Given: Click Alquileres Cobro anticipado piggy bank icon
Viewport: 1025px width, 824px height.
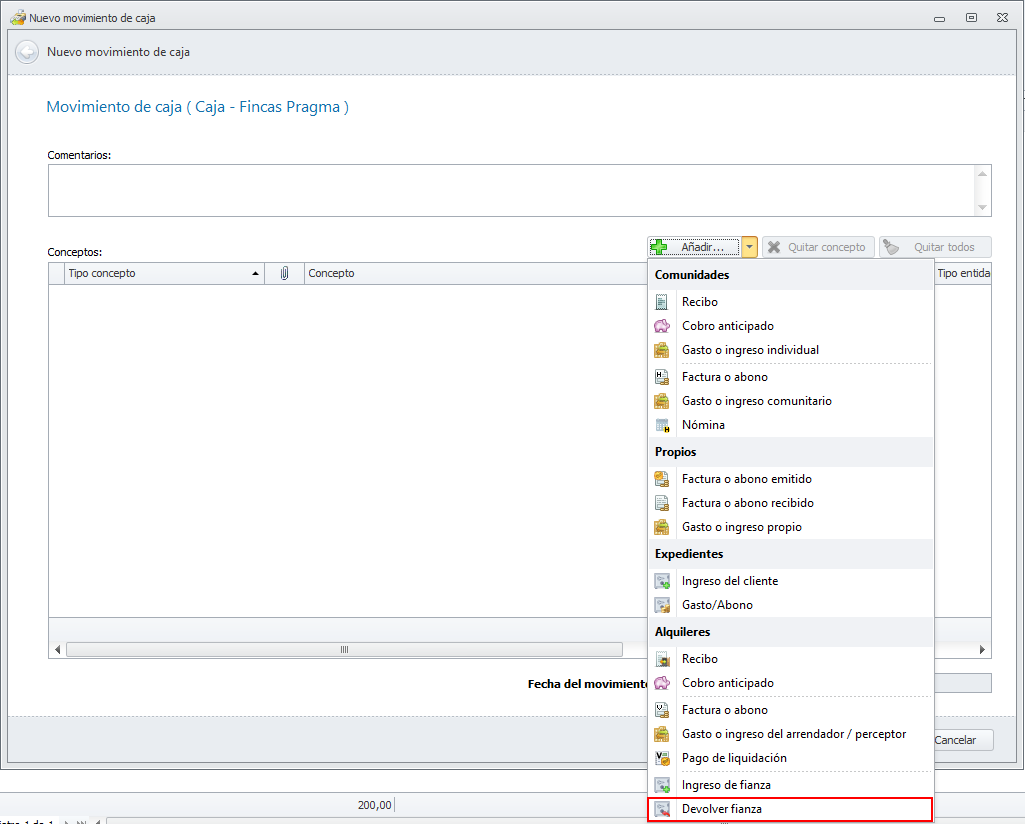Looking at the screenshot, I should pos(662,683).
